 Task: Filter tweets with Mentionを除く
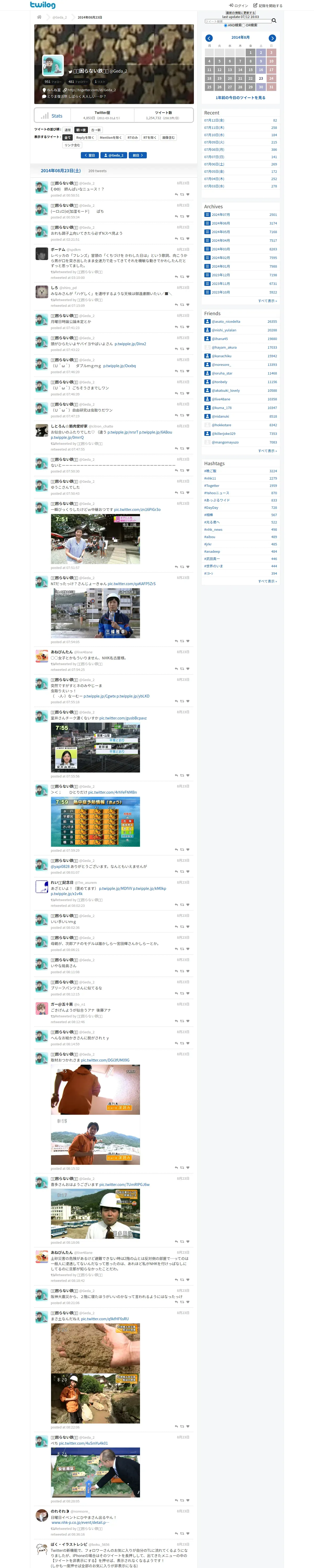[110, 137]
